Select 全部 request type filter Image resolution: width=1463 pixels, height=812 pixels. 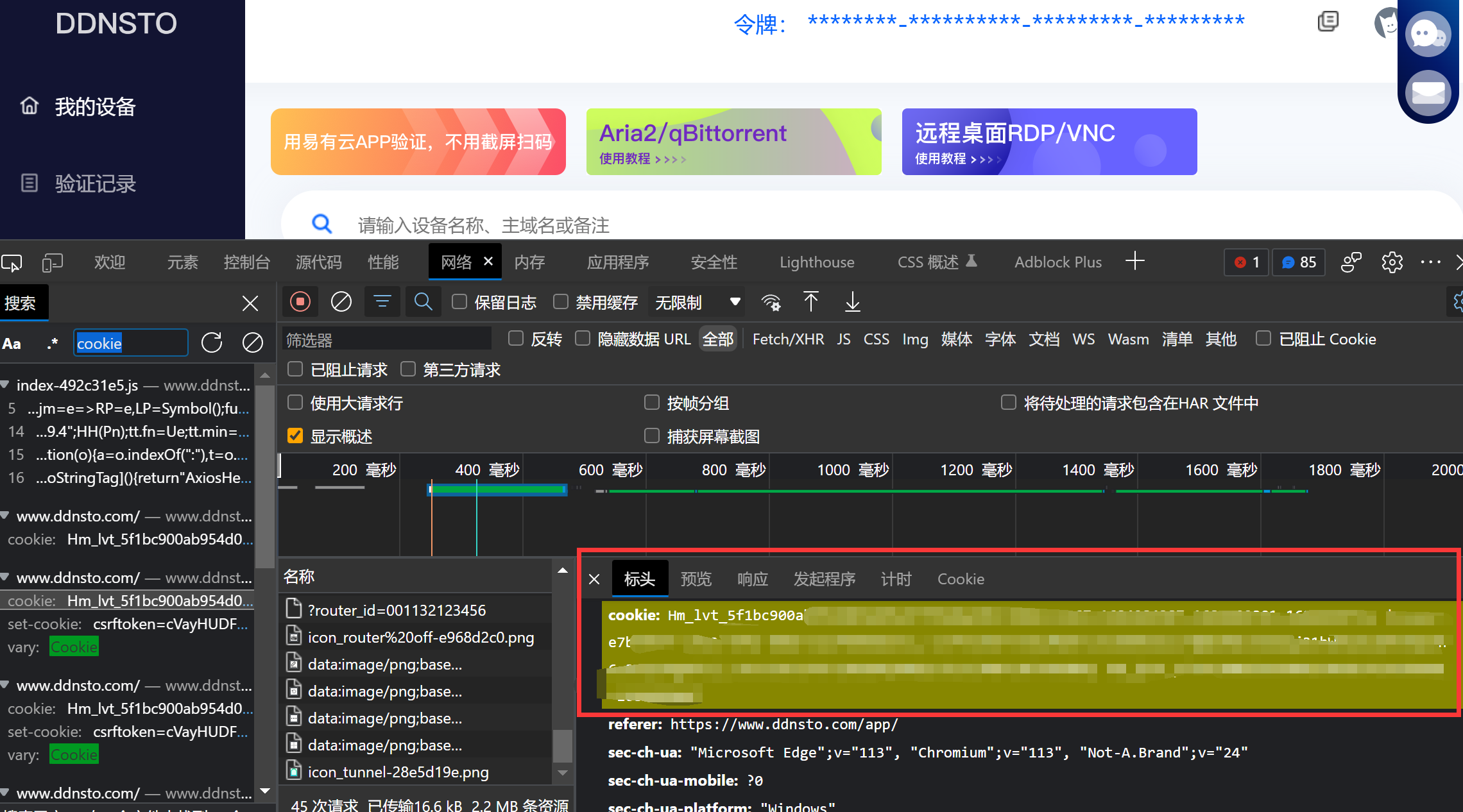(718, 339)
